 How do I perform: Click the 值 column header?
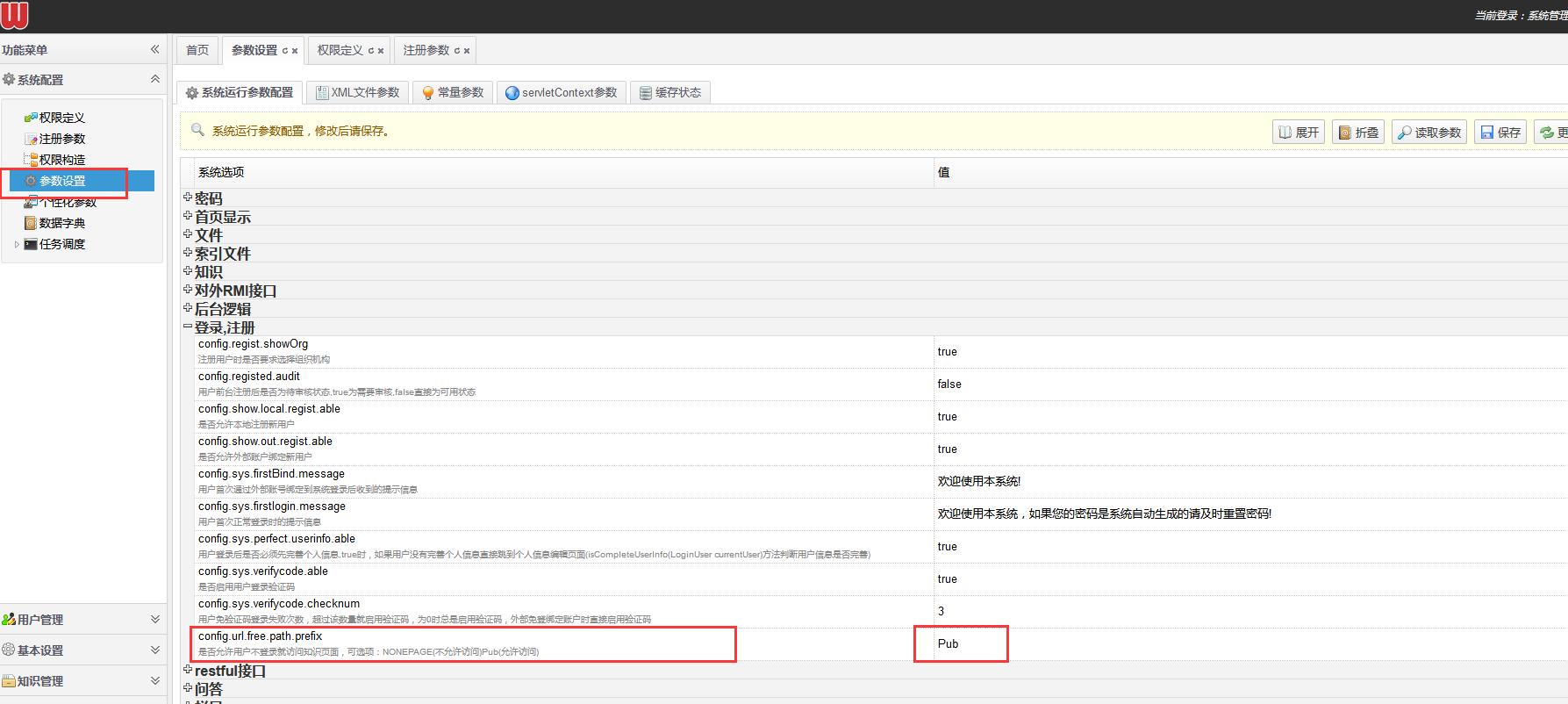944,172
